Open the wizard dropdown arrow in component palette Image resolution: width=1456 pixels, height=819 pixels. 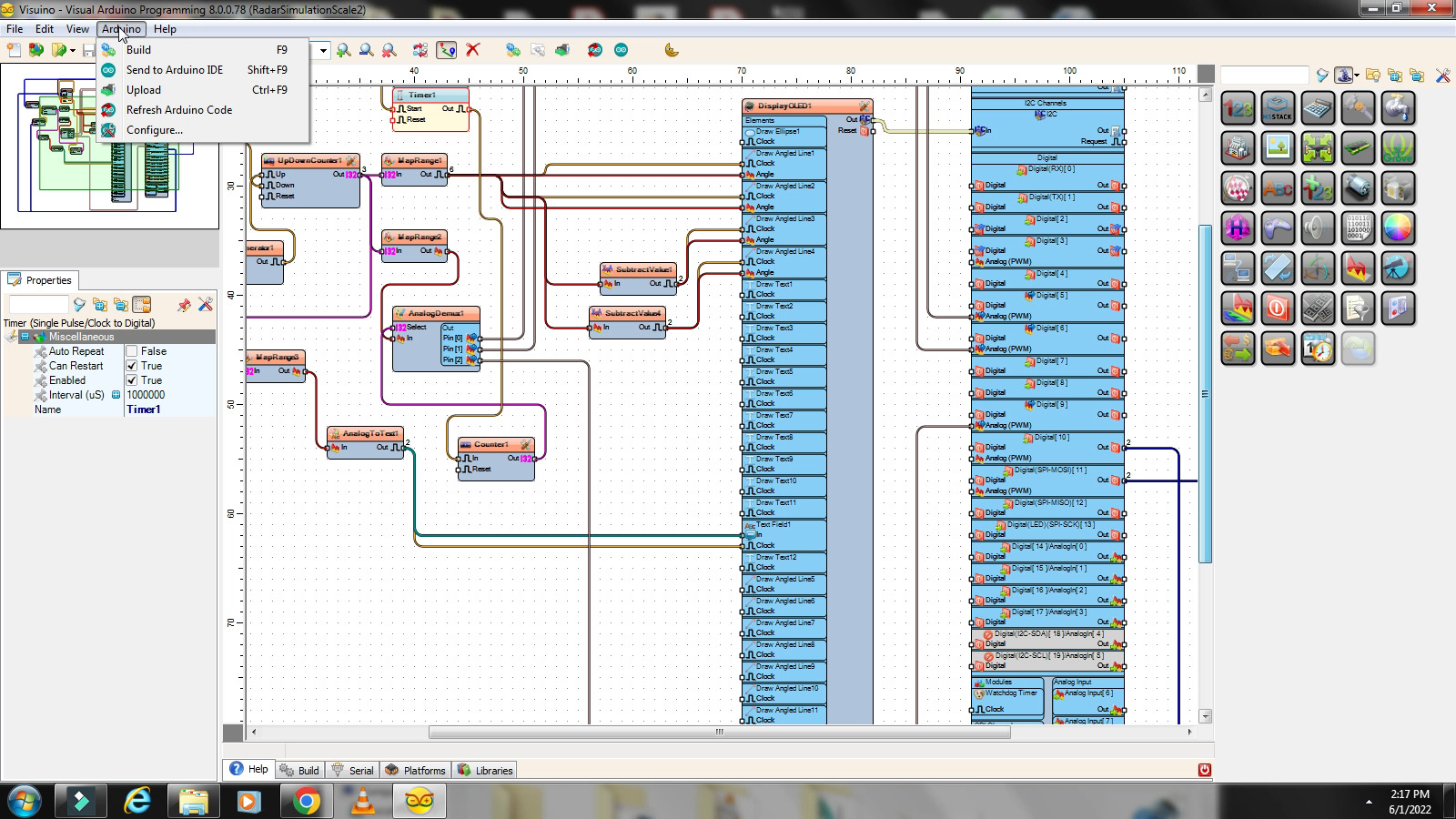click(x=1357, y=76)
